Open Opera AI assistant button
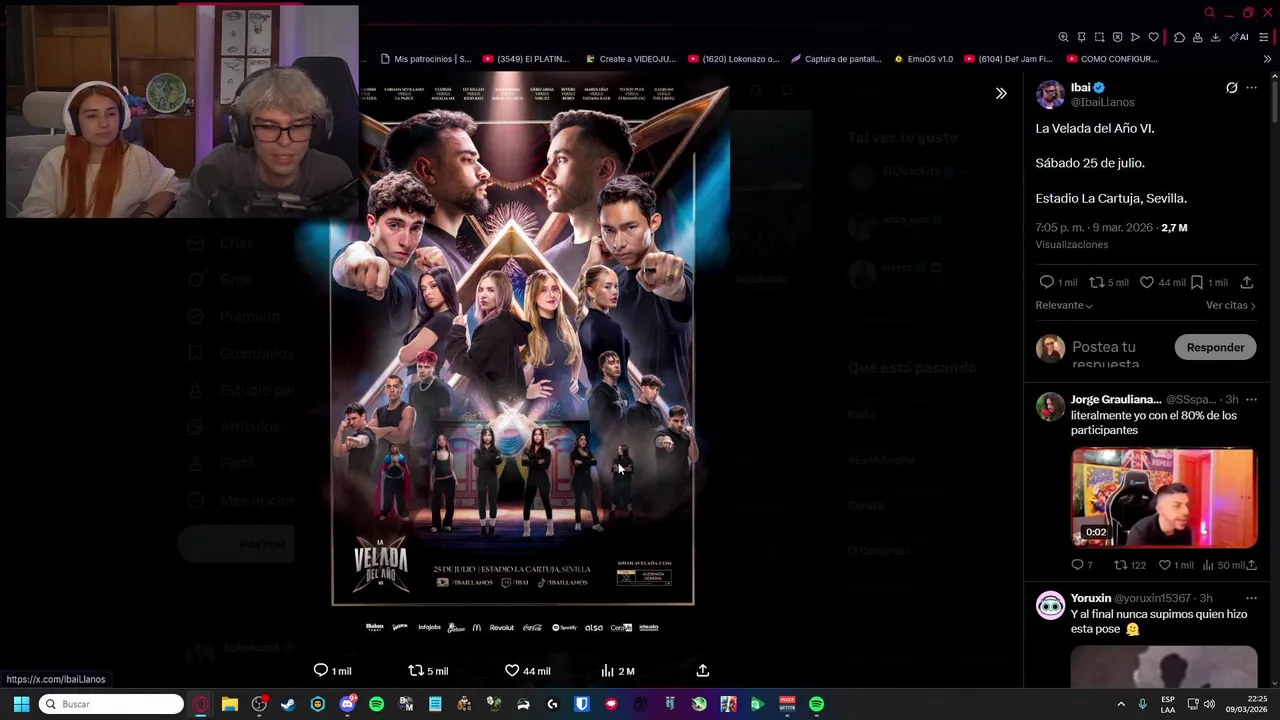The width and height of the screenshot is (1280, 720). (1239, 37)
